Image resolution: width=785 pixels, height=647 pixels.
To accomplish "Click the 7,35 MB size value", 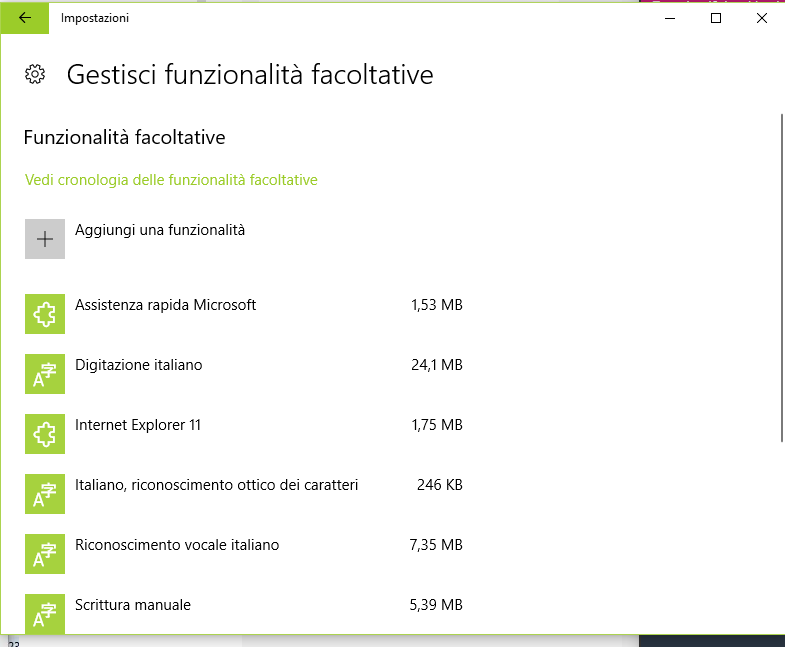I will 436,545.
